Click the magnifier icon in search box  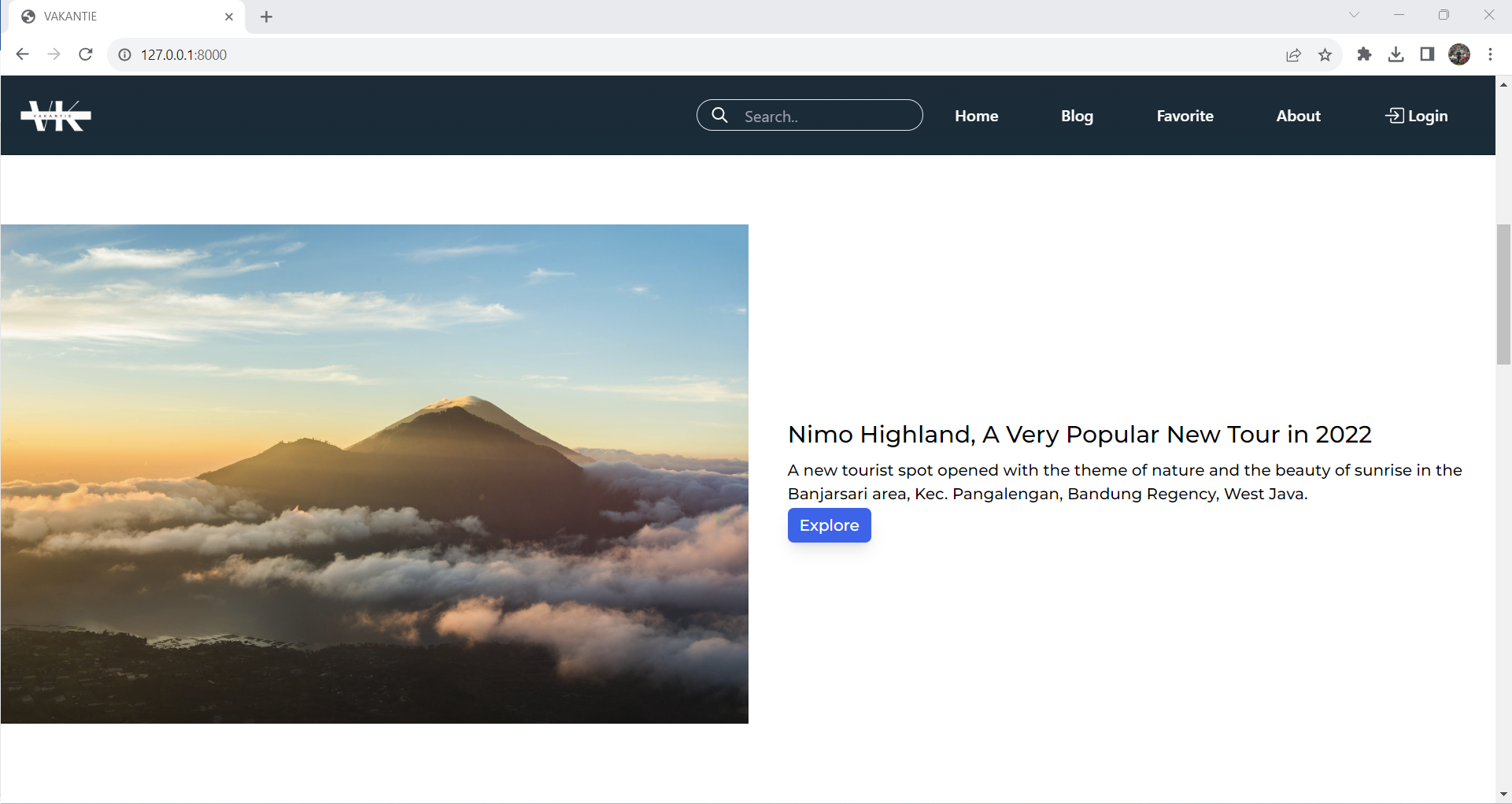click(x=719, y=116)
